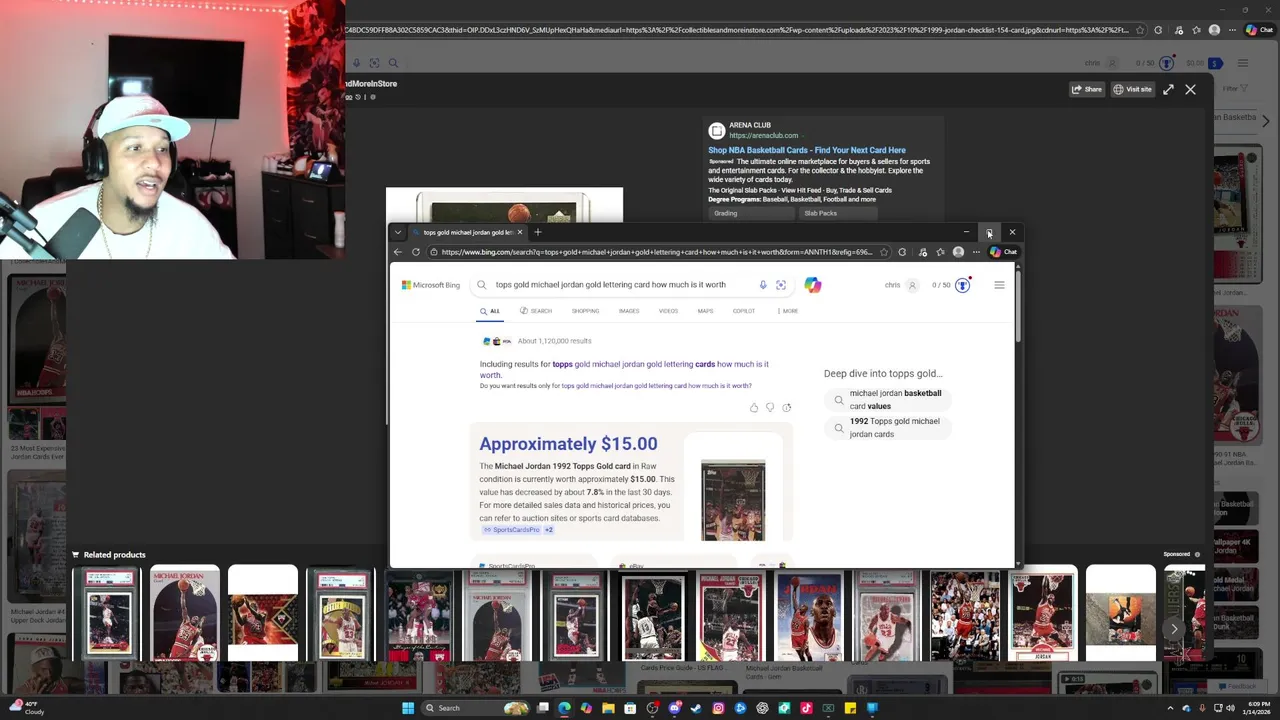Viewport: 1280px width, 720px height.
Task: Click the Visit site button in image viewer
Action: coord(1133,89)
